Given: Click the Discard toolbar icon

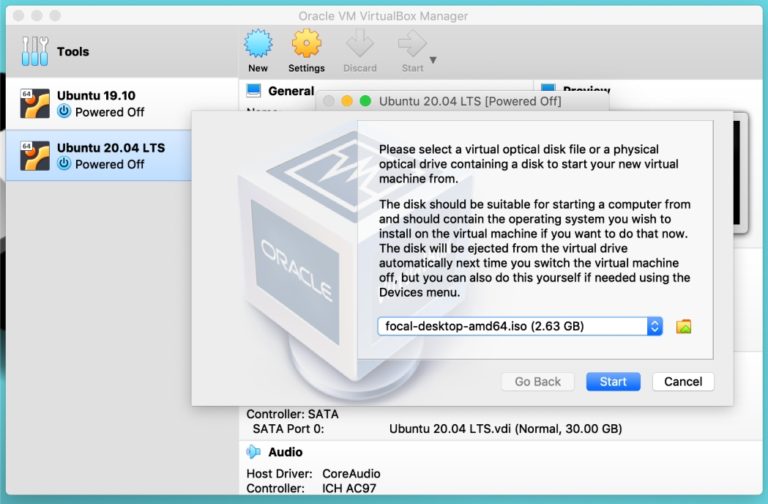Looking at the screenshot, I should pyautogui.click(x=360, y=44).
